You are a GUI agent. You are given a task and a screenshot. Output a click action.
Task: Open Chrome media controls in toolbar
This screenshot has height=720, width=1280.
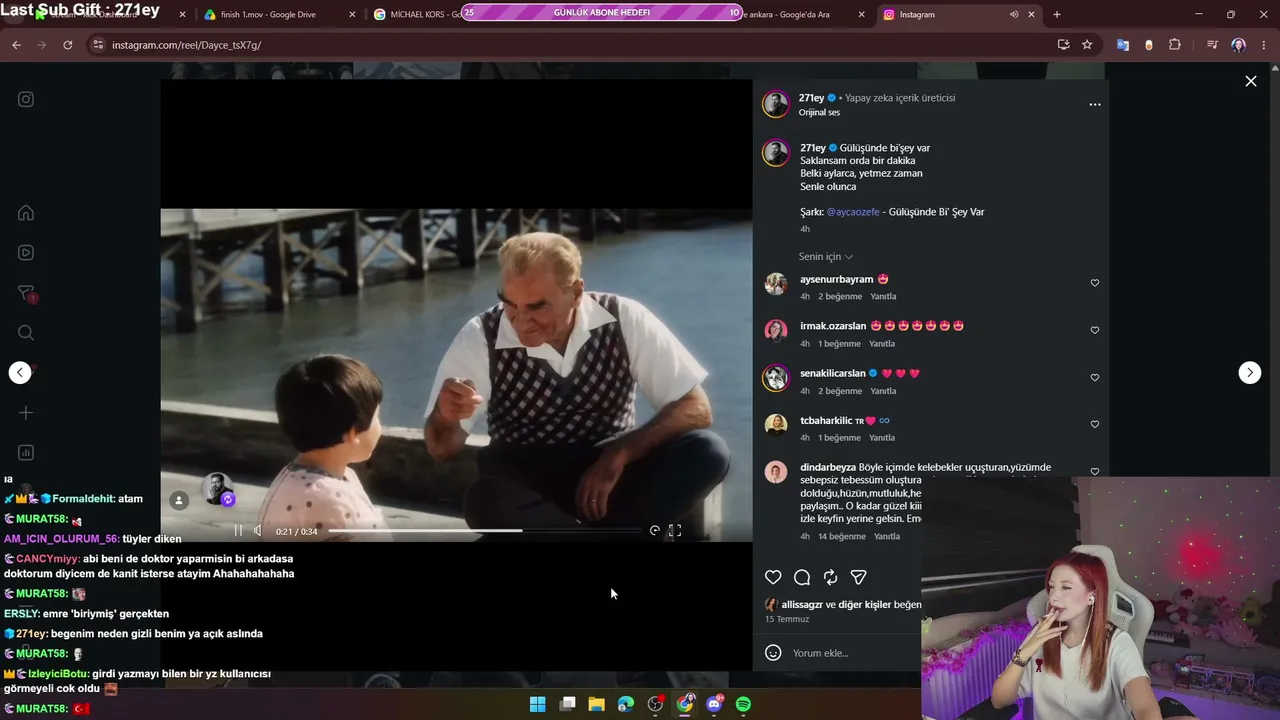pyautogui.click(x=1212, y=45)
